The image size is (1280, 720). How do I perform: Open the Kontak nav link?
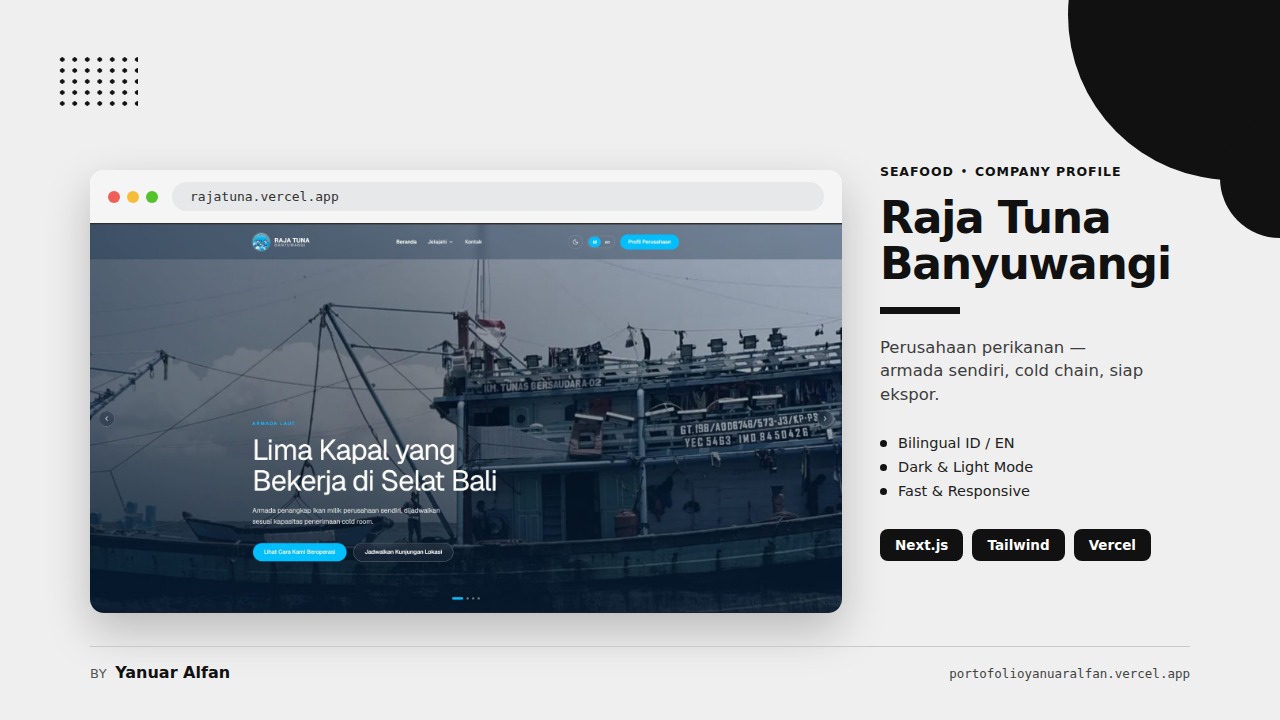pos(473,242)
